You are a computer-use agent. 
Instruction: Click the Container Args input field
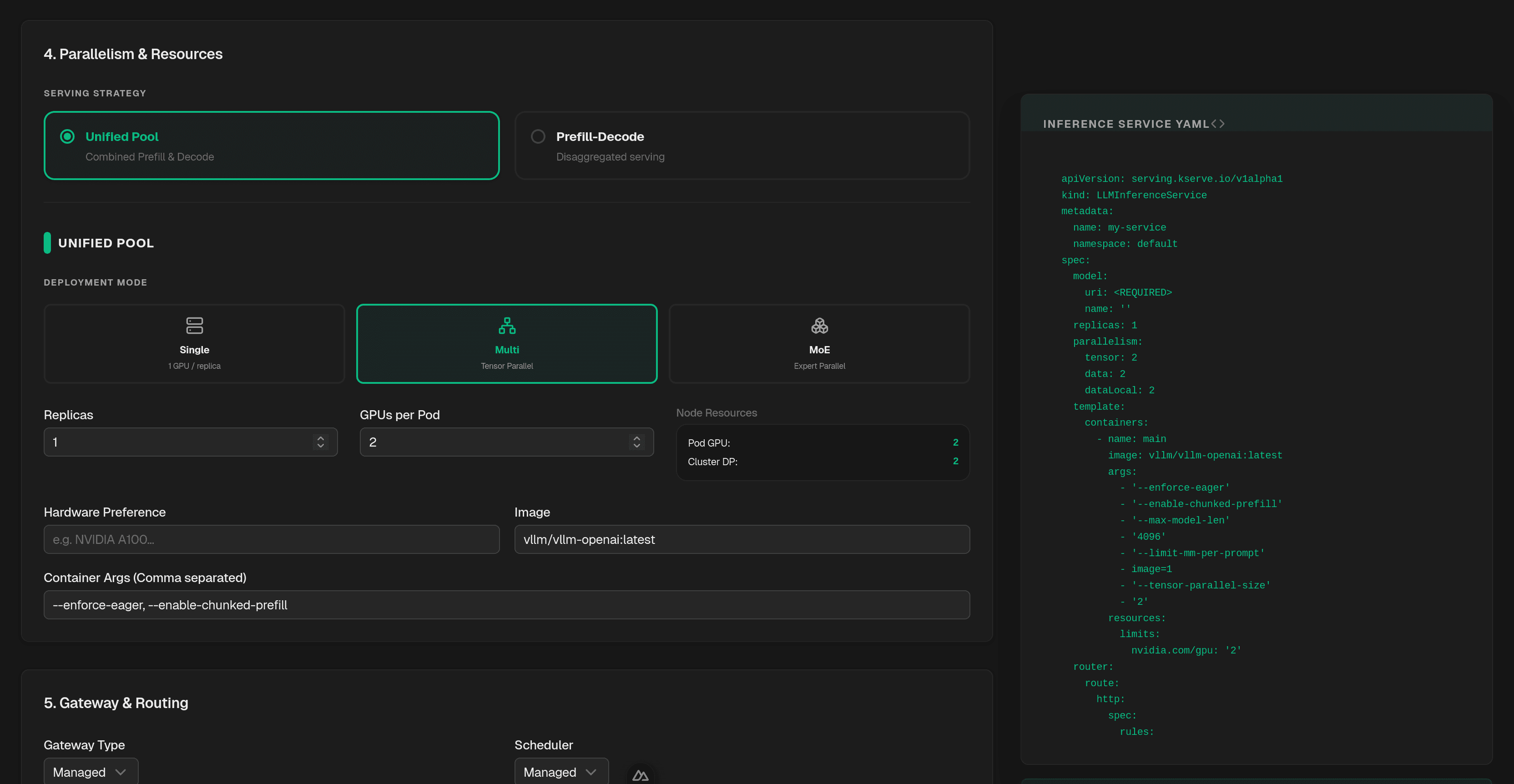507,605
